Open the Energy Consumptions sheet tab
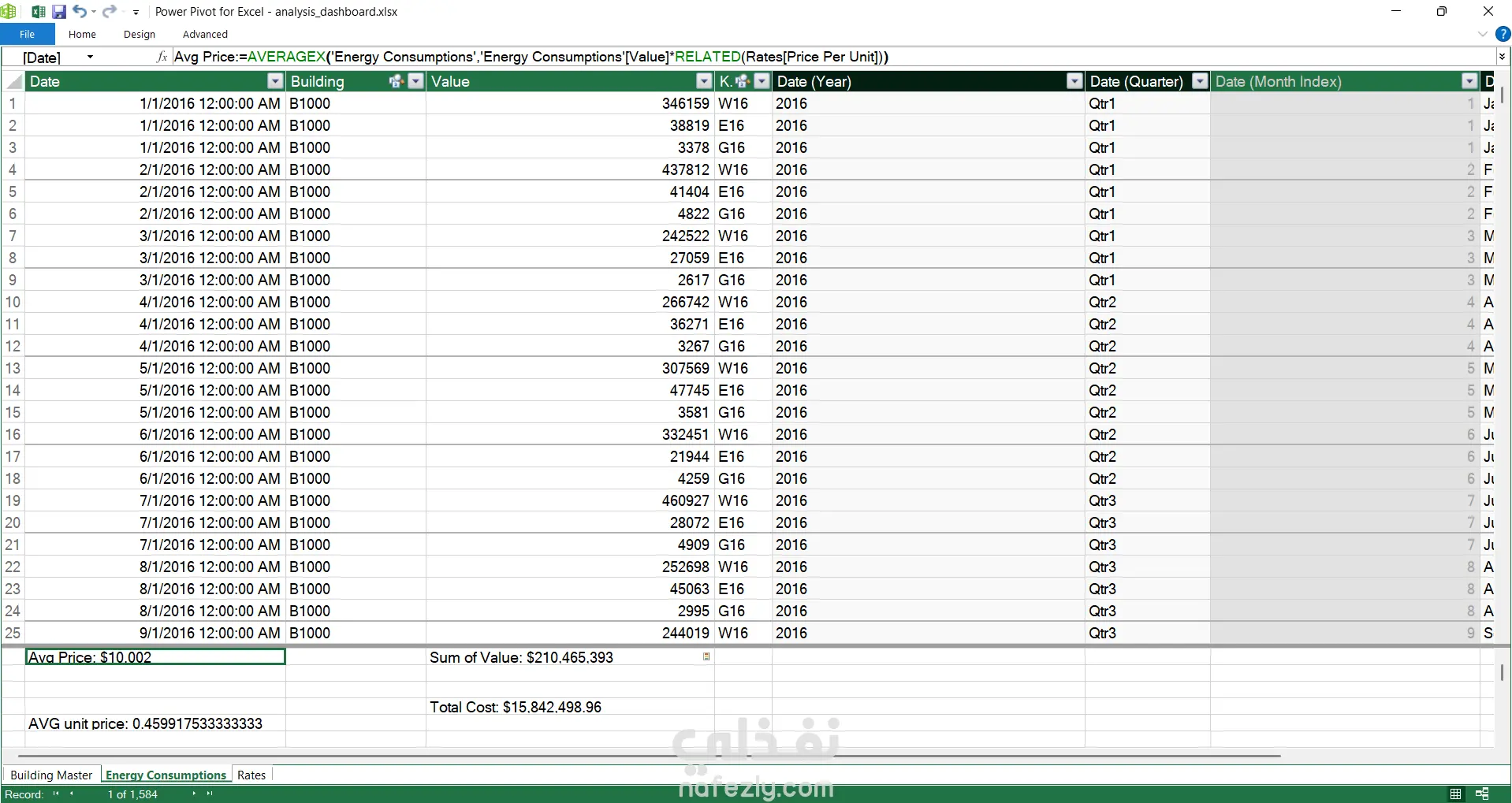The height and width of the screenshot is (803, 1512). pyautogui.click(x=166, y=775)
